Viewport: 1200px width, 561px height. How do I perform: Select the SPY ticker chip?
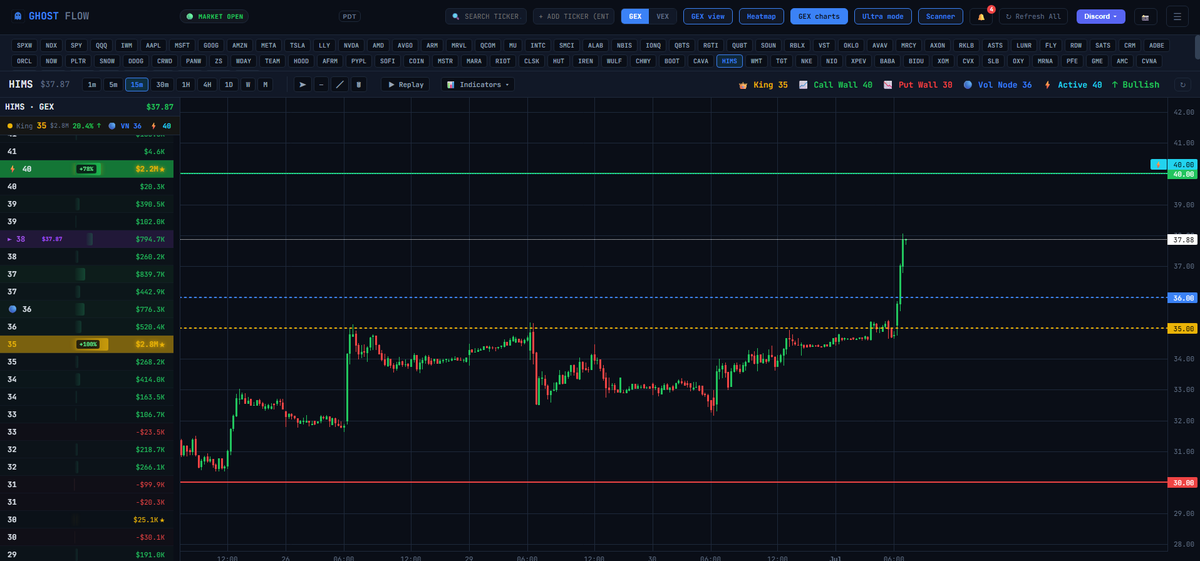pos(76,46)
